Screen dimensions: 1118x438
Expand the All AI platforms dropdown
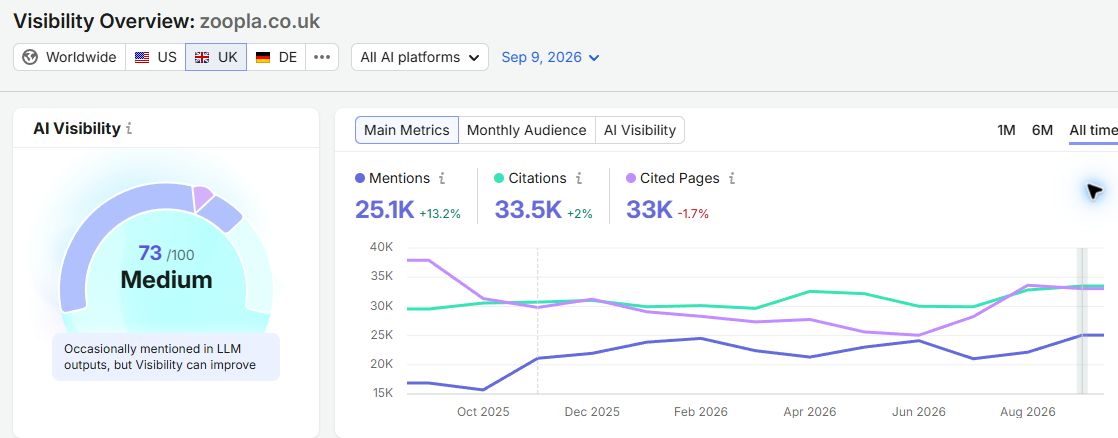(419, 57)
